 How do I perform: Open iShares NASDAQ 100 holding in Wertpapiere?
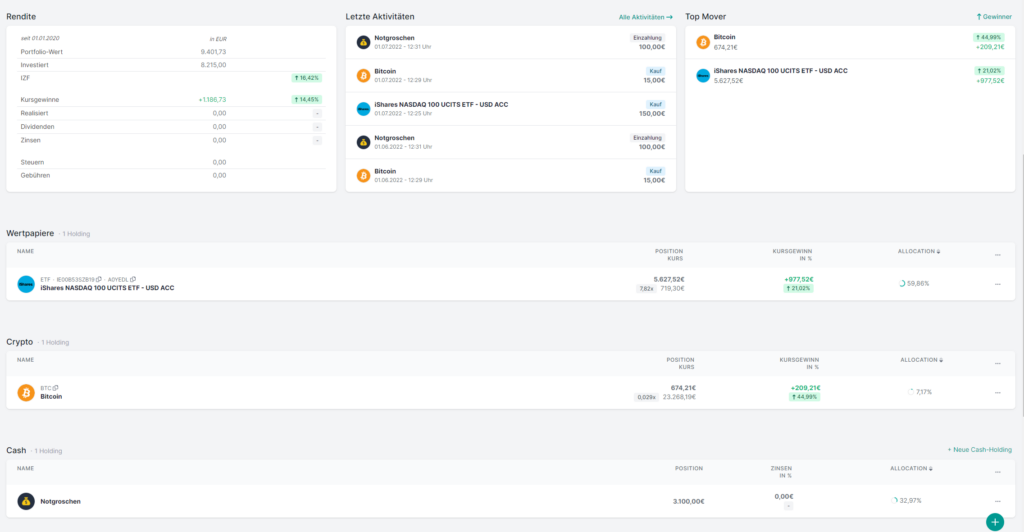click(x=107, y=288)
